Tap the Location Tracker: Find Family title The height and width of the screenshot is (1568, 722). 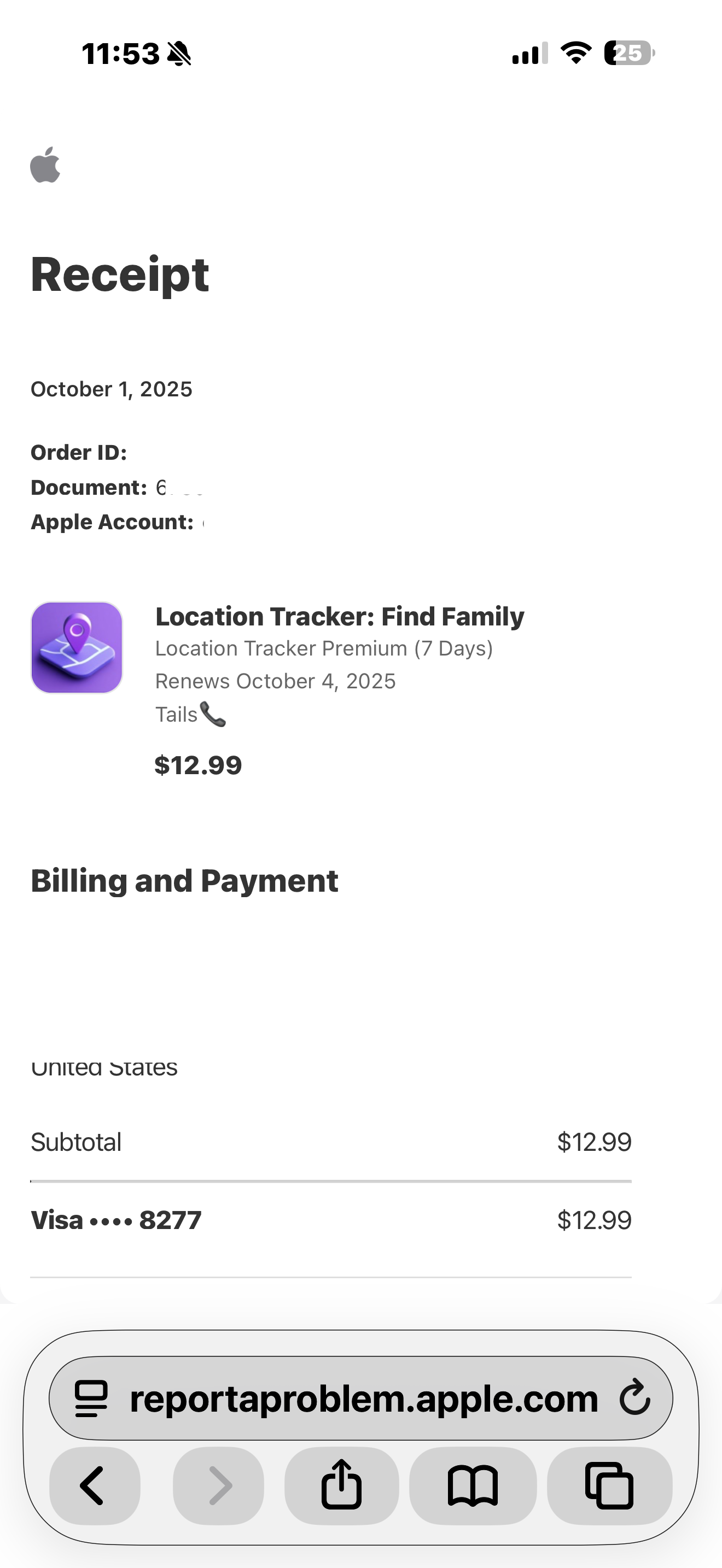point(340,616)
